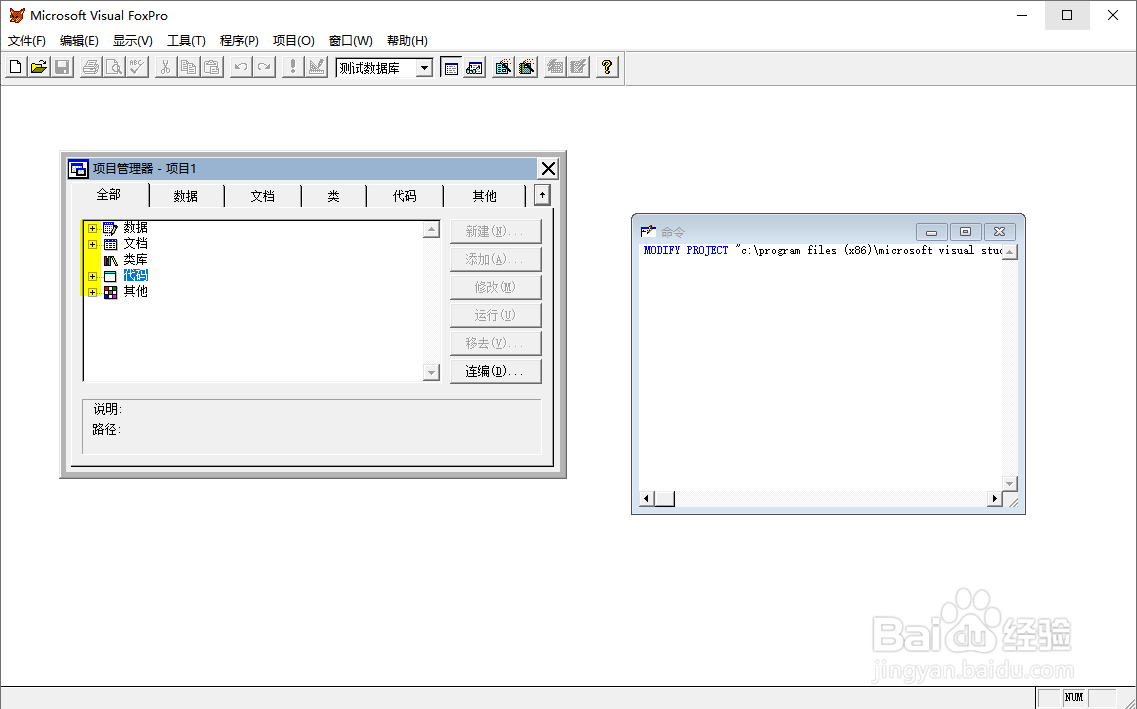Open the 文件(F) menu
The width and height of the screenshot is (1137, 709).
click(27, 41)
